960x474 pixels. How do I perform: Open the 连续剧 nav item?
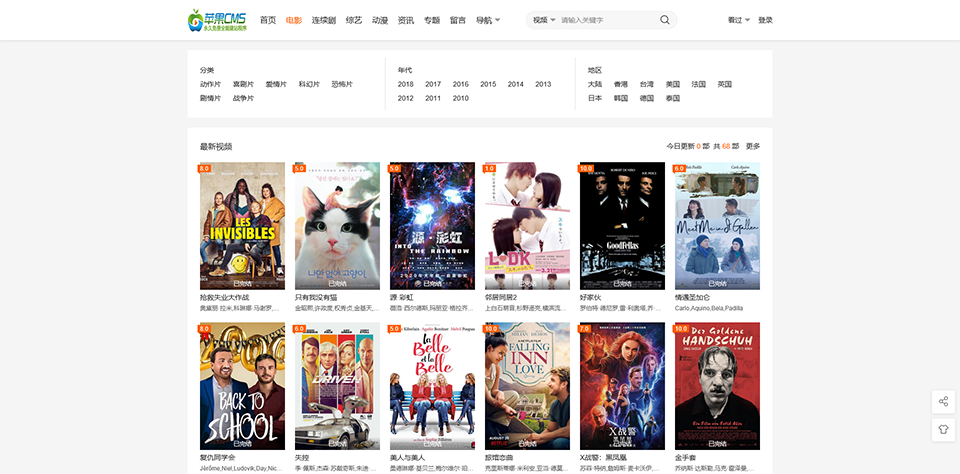[323, 20]
